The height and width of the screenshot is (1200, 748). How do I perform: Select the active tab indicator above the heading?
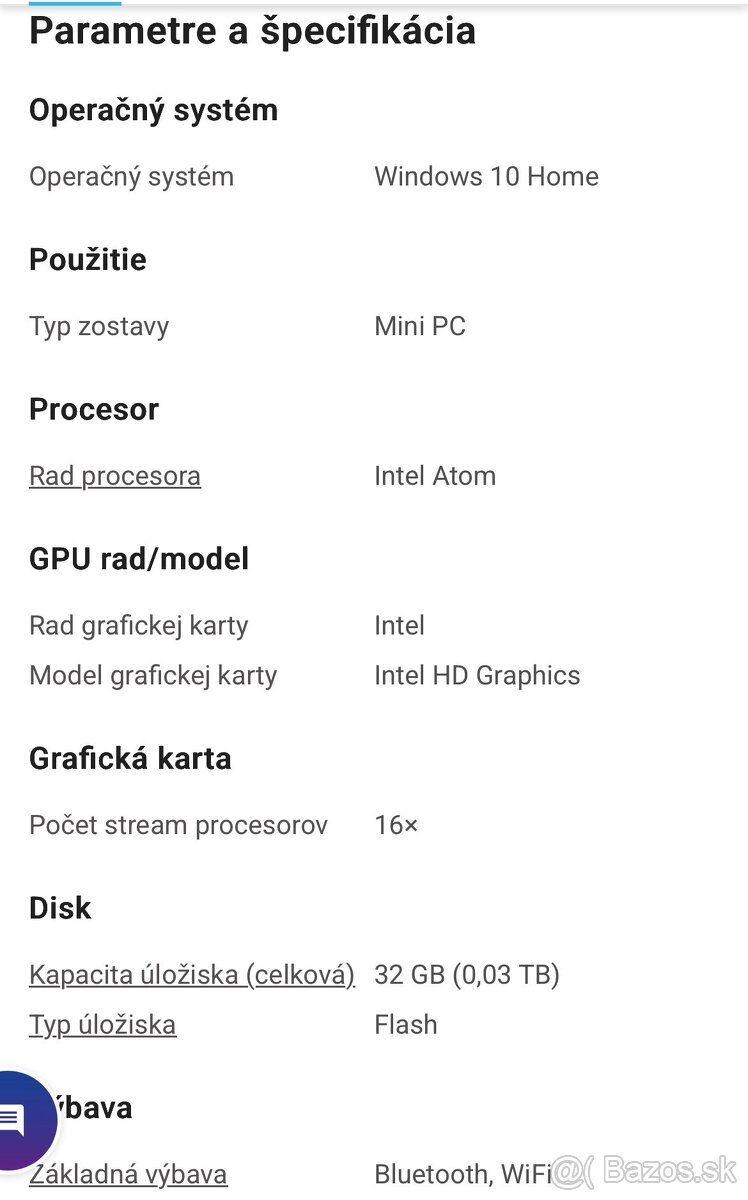pos(75,4)
